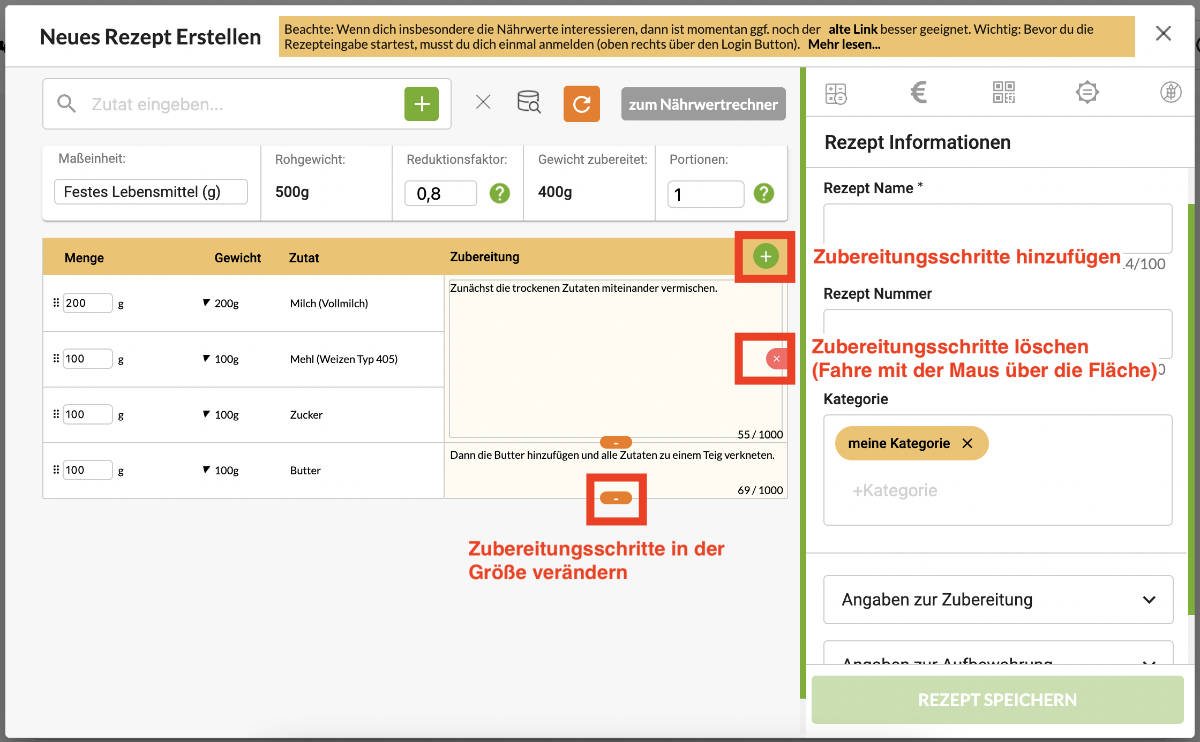Expand the Angaben zur Zubereitung section
1200x742 pixels.
coord(997,600)
